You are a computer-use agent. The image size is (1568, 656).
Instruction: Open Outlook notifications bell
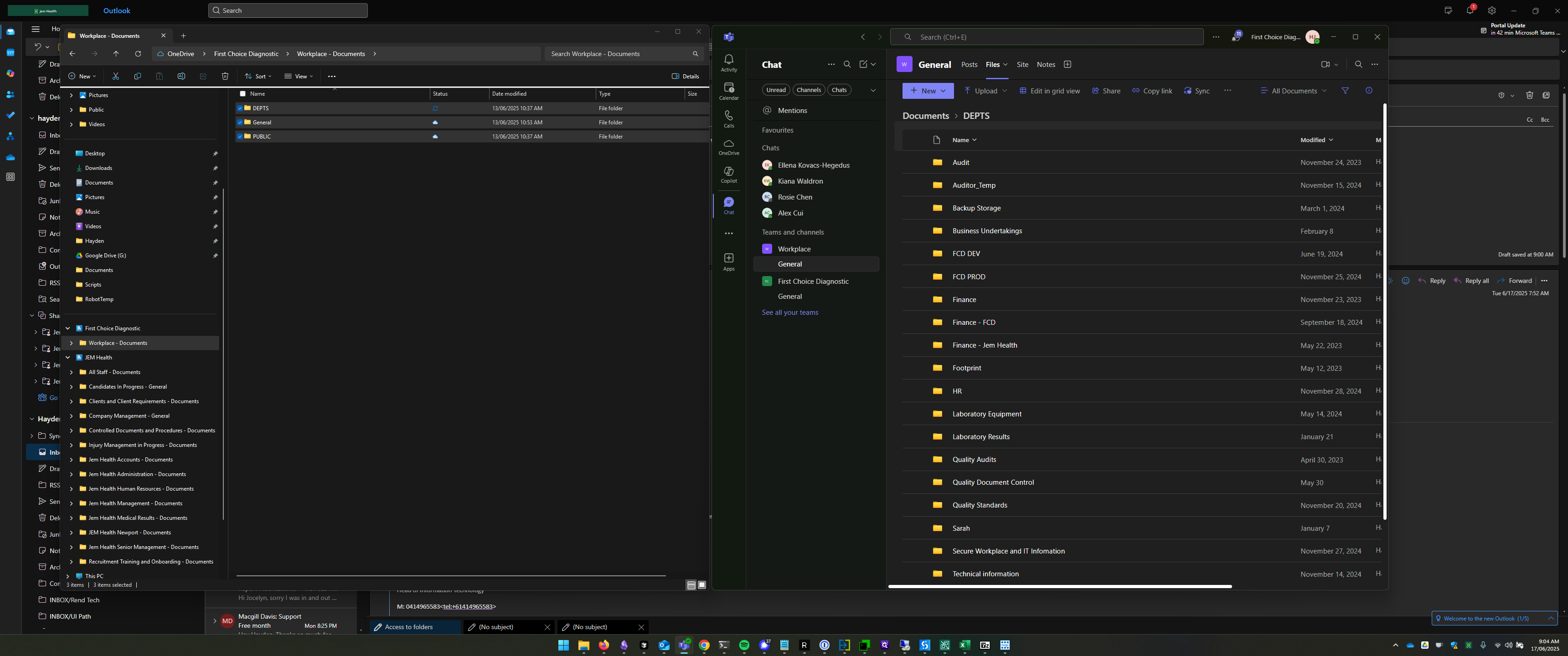(1470, 11)
